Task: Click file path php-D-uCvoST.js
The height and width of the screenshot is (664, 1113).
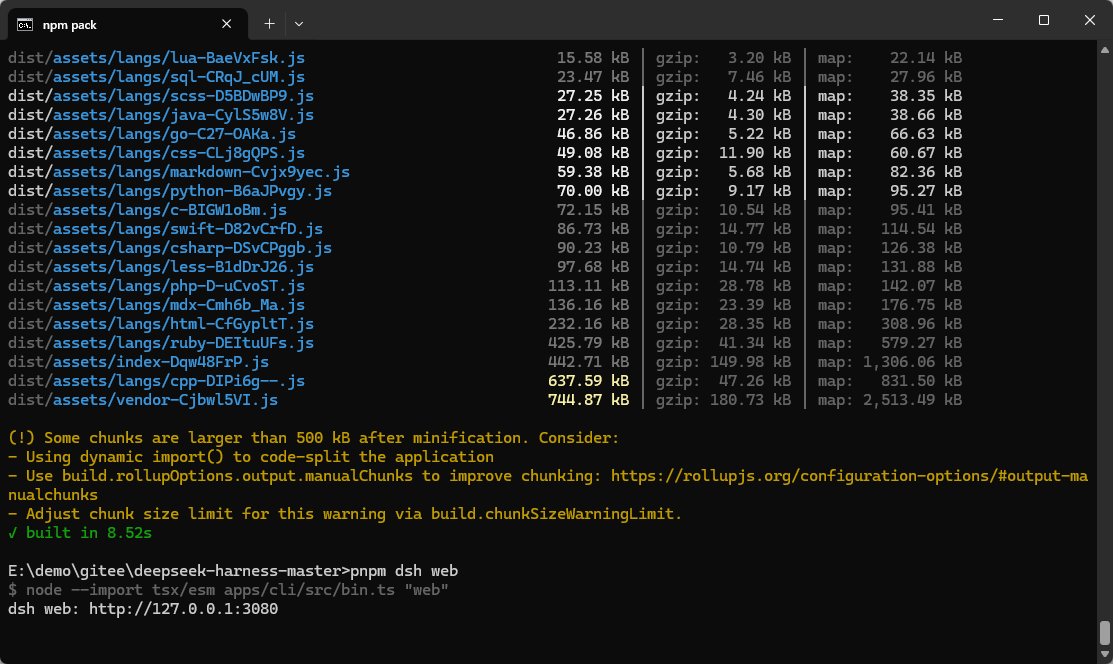Action: pyautogui.click(x=156, y=286)
